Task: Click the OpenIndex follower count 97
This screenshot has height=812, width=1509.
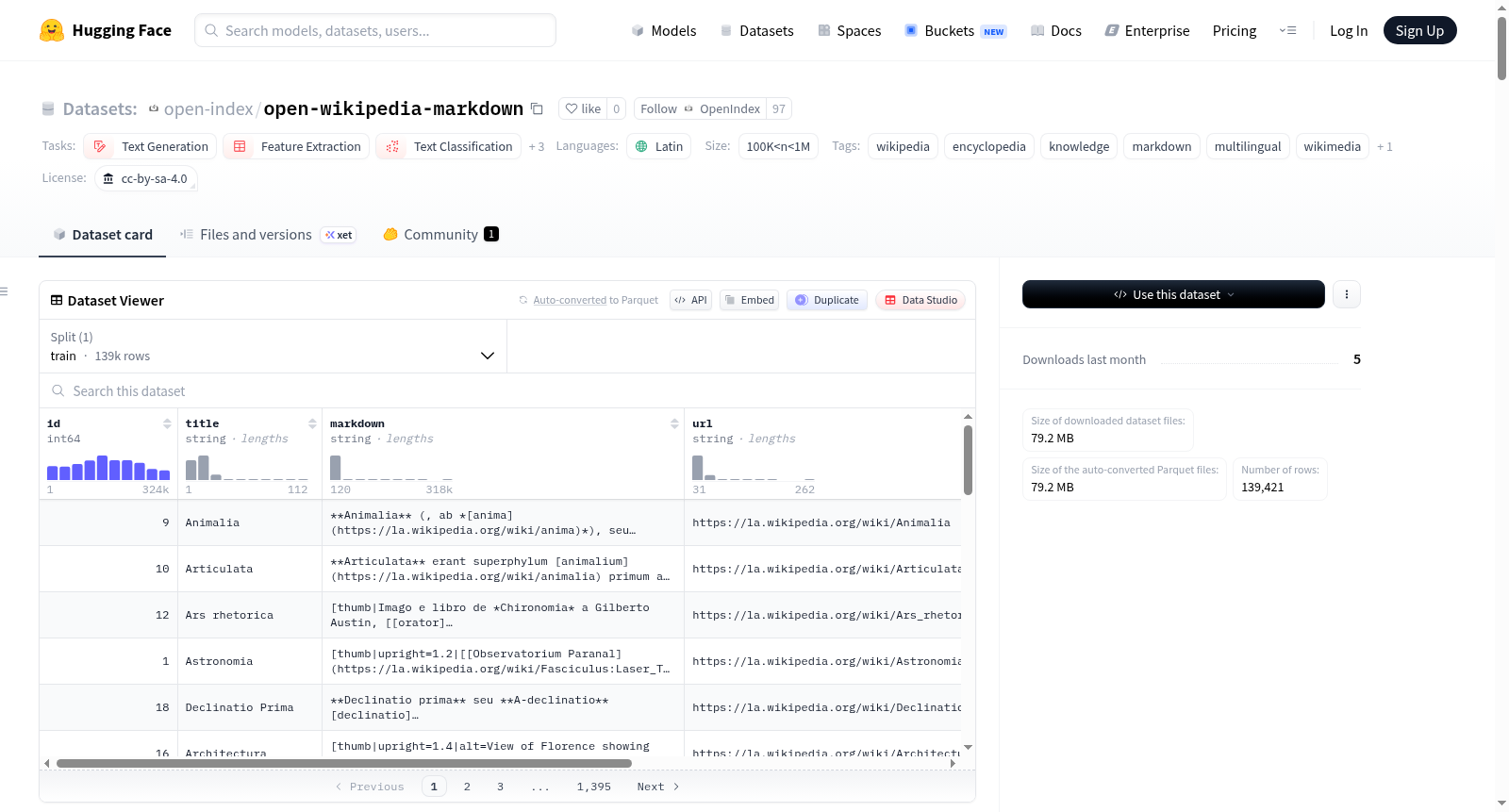Action: (779, 108)
